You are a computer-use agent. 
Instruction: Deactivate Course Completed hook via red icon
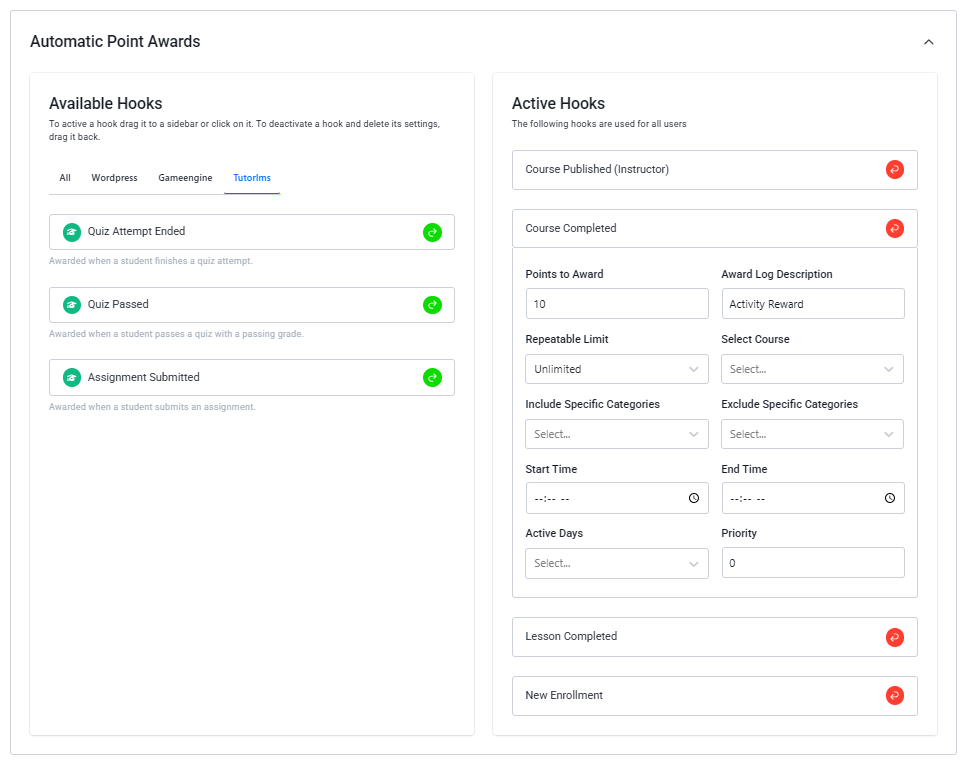point(895,228)
